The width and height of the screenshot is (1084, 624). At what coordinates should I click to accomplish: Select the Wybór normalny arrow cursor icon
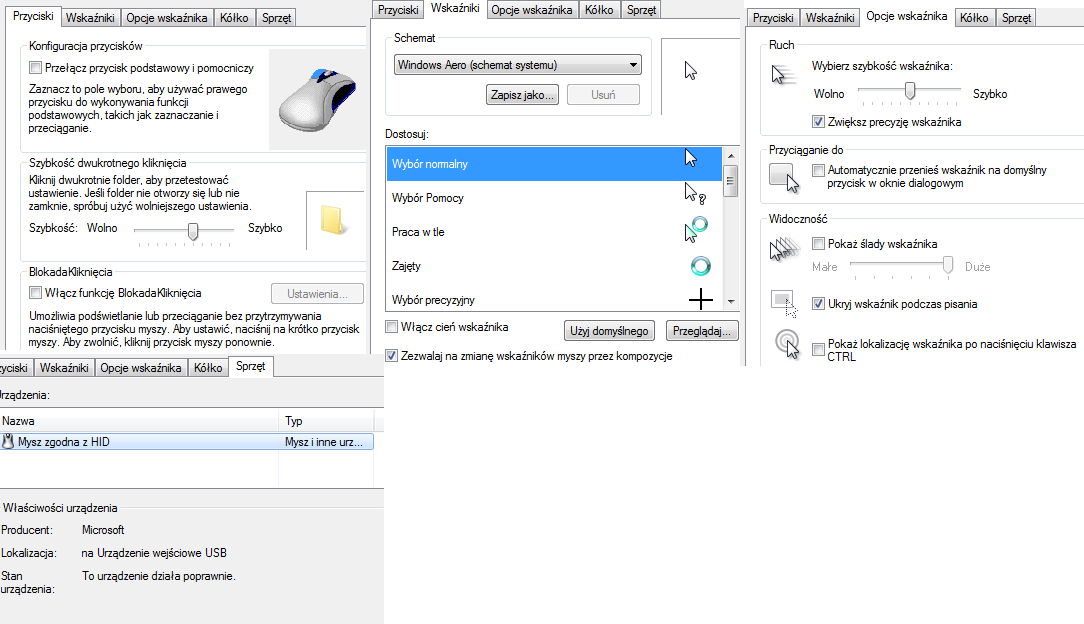coord(691,158)
